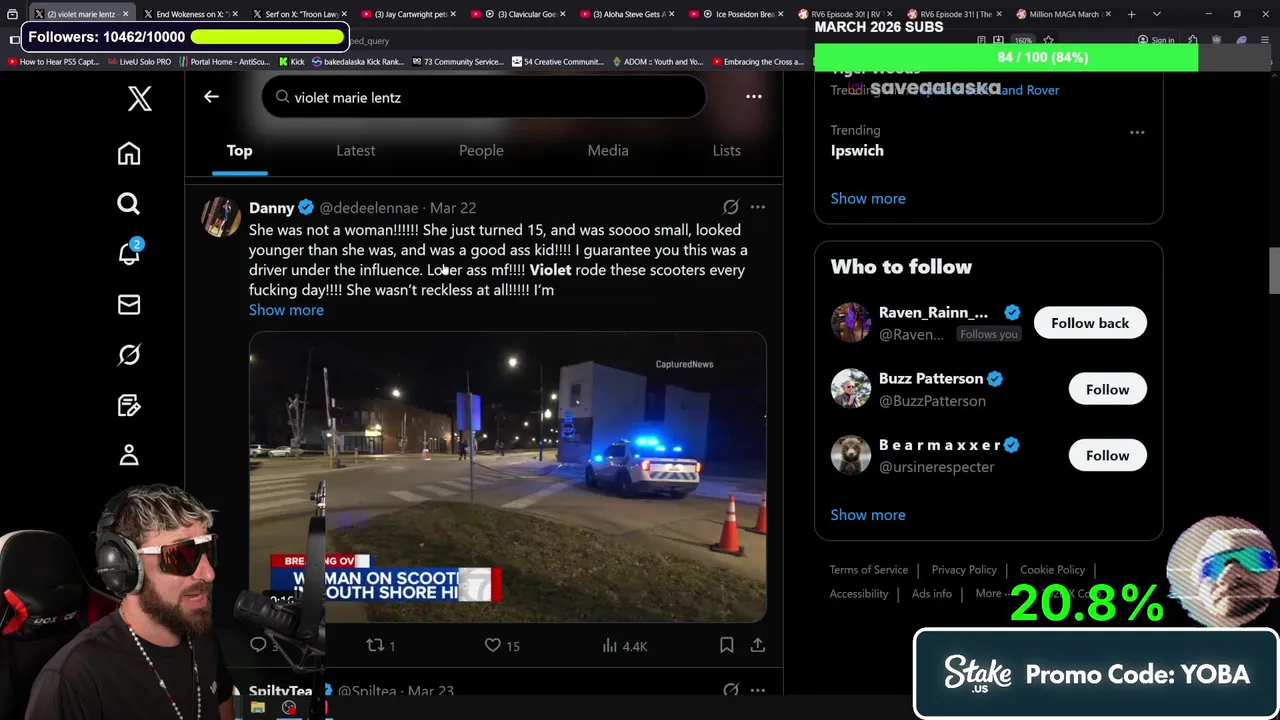1280x720 pixels.
Task: Like Danny's post with heart icon
Action: (x=502, y=646)
